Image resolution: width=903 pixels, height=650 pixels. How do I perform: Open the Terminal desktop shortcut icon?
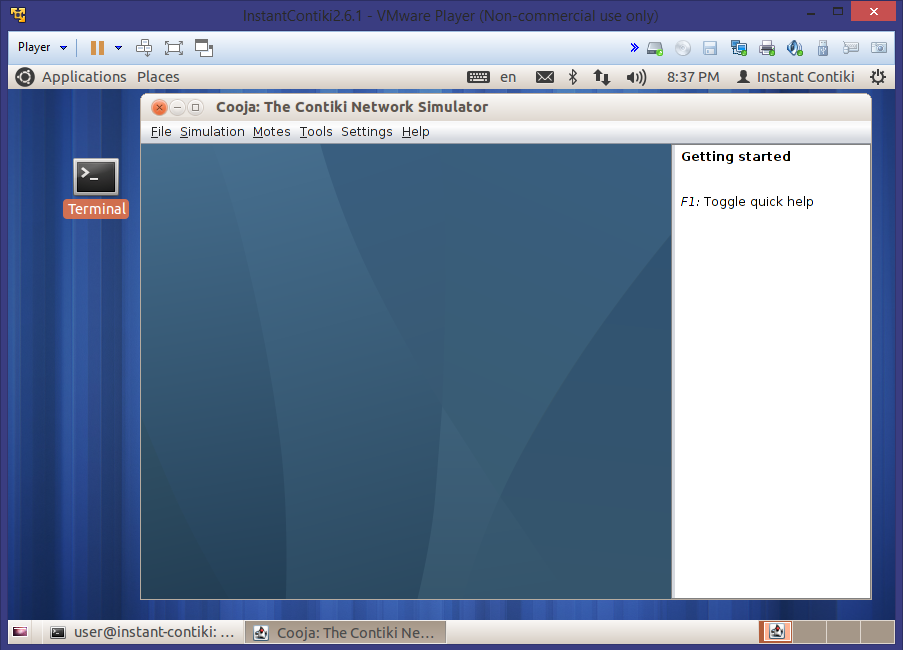point(96,188)
